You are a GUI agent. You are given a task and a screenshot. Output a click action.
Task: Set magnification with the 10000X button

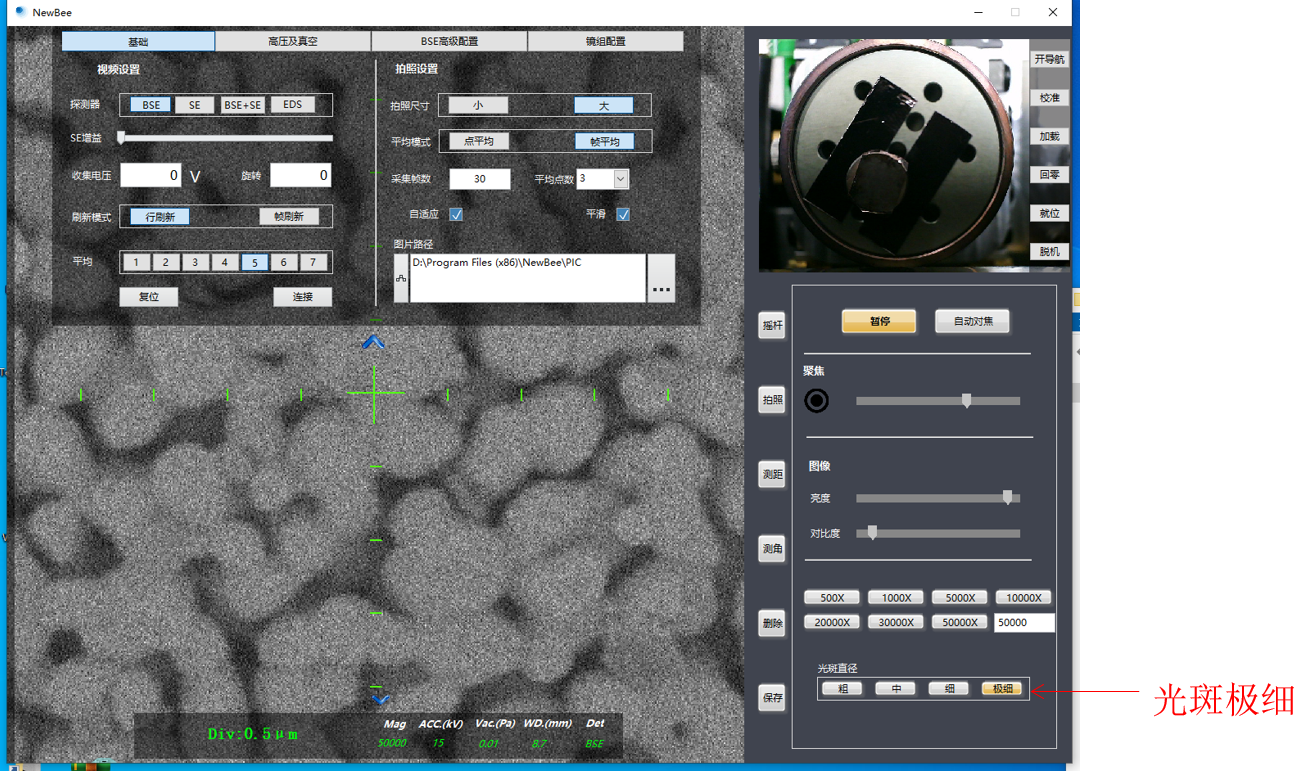pyautogui.click(x=1023, y=598)
